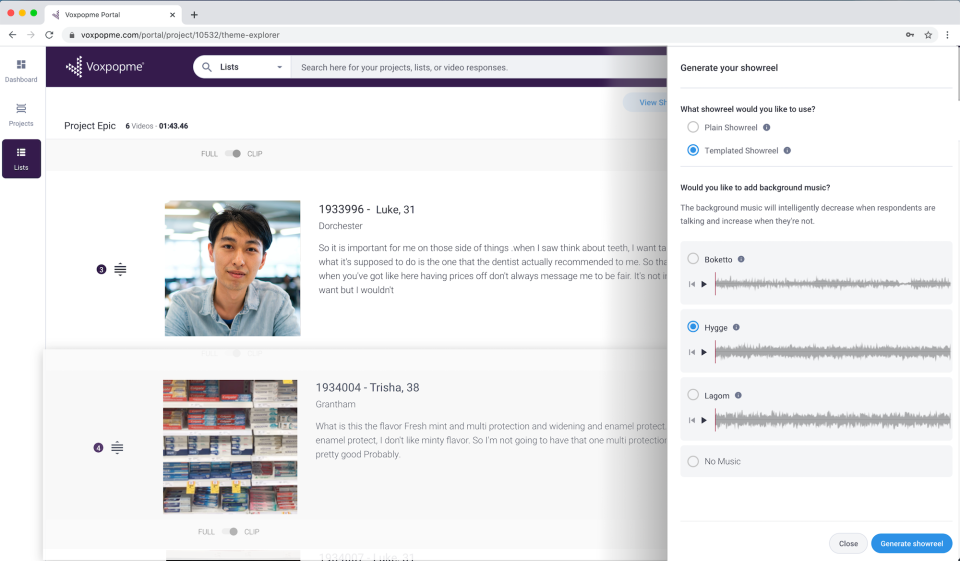Restart the Lagom track preview
Image resolution: width=960 pixels, height=561 pixels.
pyautogui.click(x=692, y=420)
